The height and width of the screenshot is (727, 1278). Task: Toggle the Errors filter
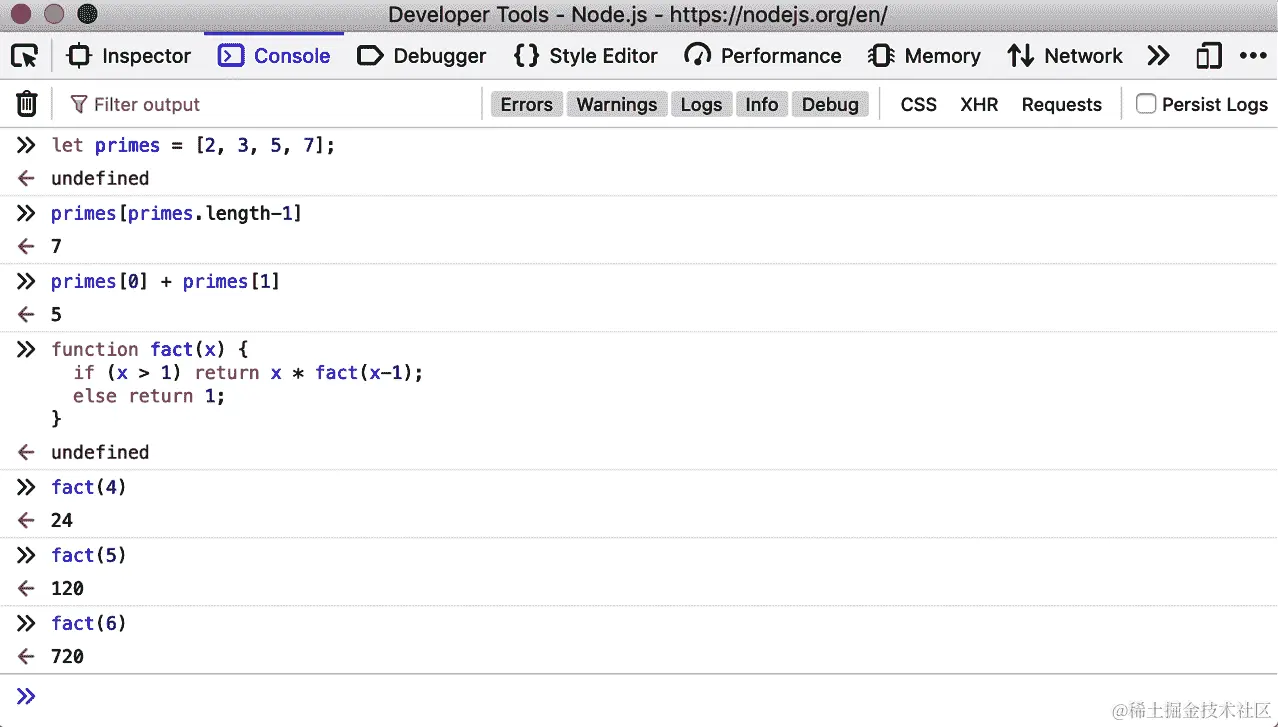[x=527, y=104]
